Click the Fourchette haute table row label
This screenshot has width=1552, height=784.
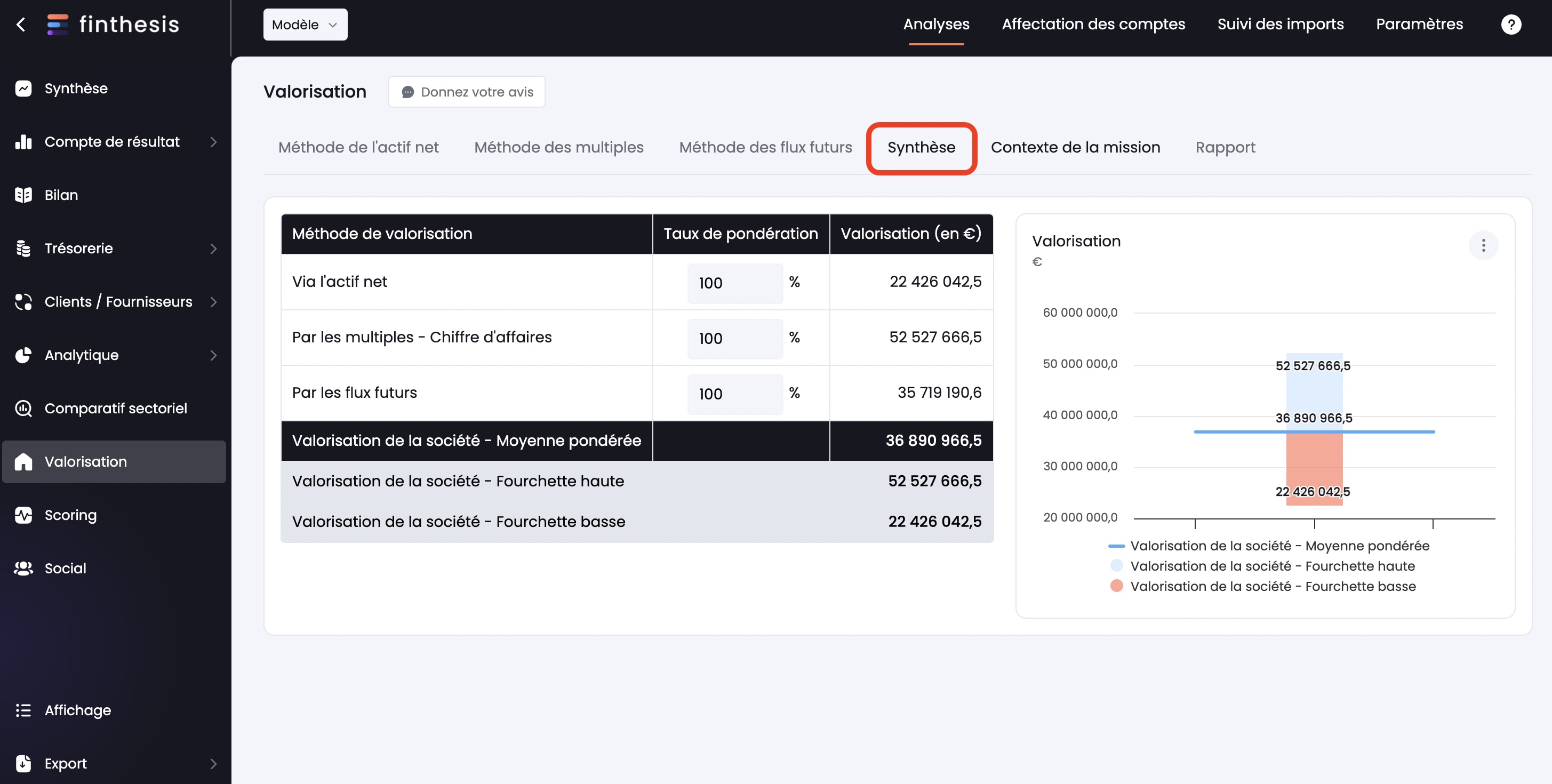[458, 482]
